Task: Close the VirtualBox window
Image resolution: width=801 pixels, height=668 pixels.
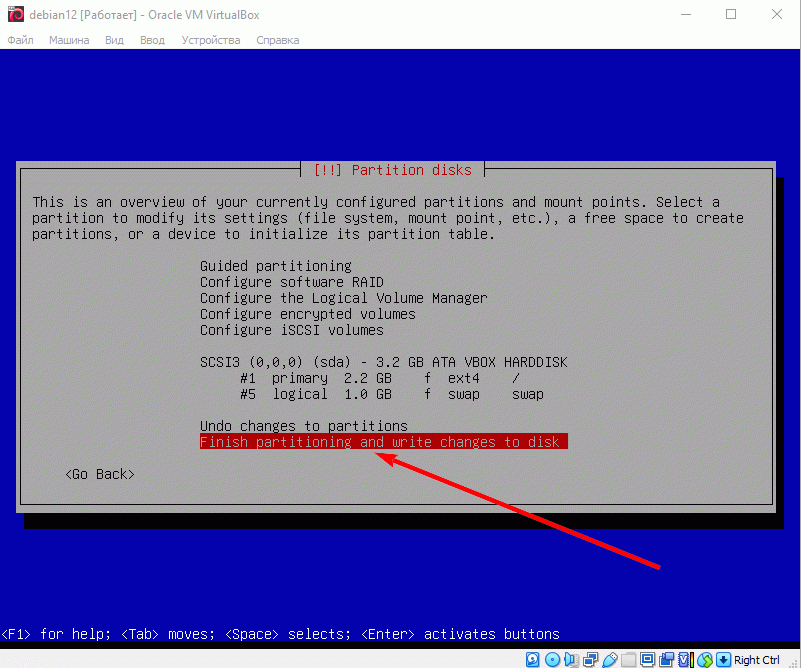Action: (x=776, y=14)
